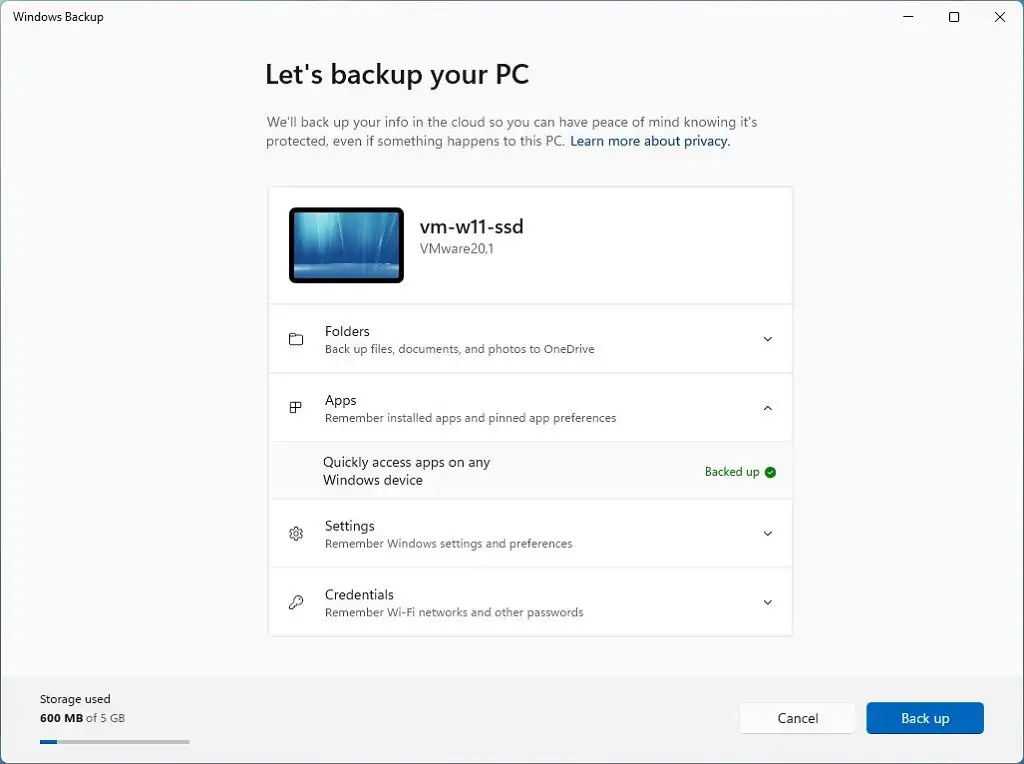
Task: Click the vm-w11-ssd PC preview image
Action: (346, 244)
